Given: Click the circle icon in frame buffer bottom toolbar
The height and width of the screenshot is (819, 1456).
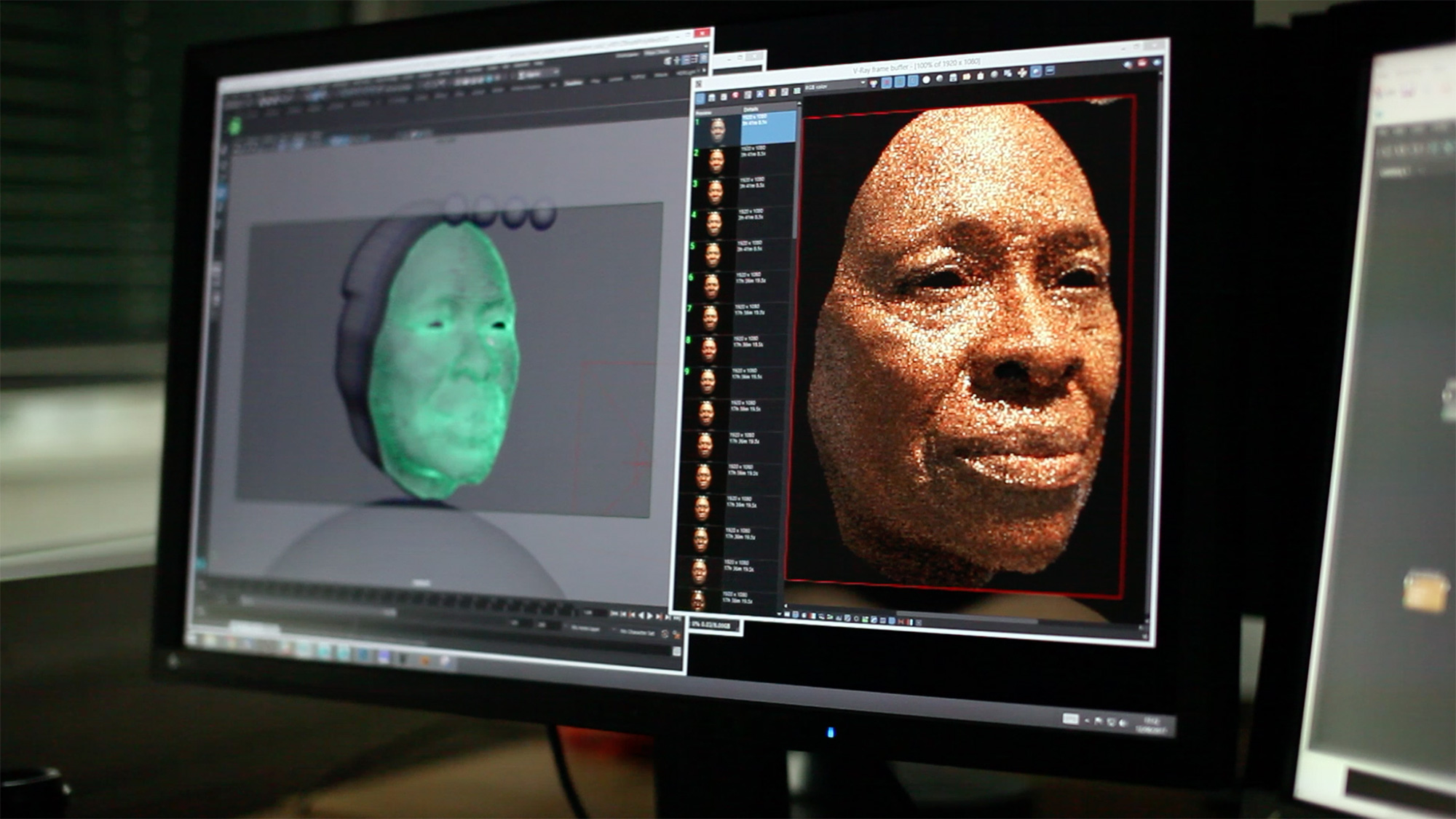Looking at the screenshot, I should (856, 619).
